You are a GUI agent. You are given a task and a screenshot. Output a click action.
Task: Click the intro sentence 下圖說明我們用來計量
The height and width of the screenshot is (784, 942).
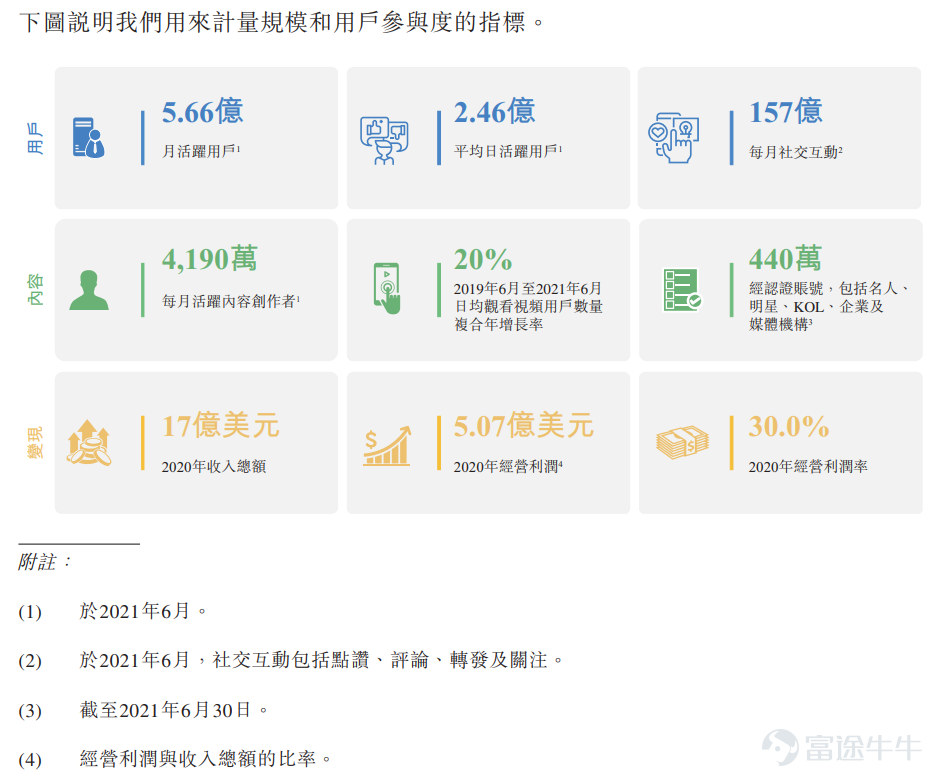[x=281, y=23]
